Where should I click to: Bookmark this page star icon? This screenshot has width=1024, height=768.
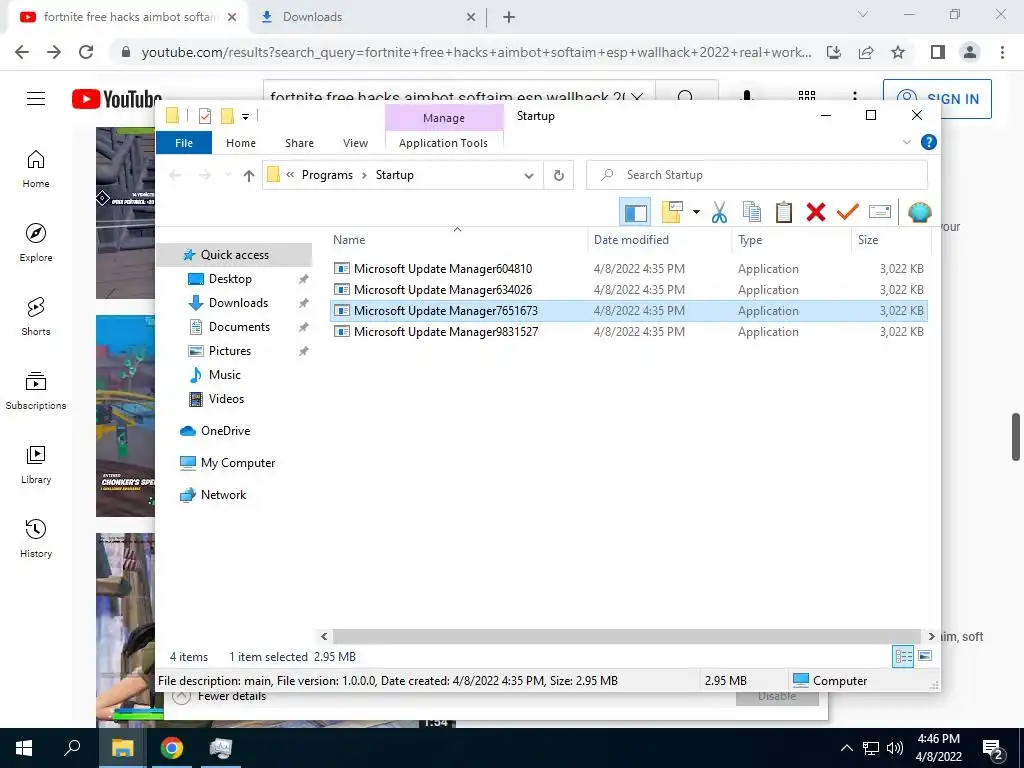point(898,52)
